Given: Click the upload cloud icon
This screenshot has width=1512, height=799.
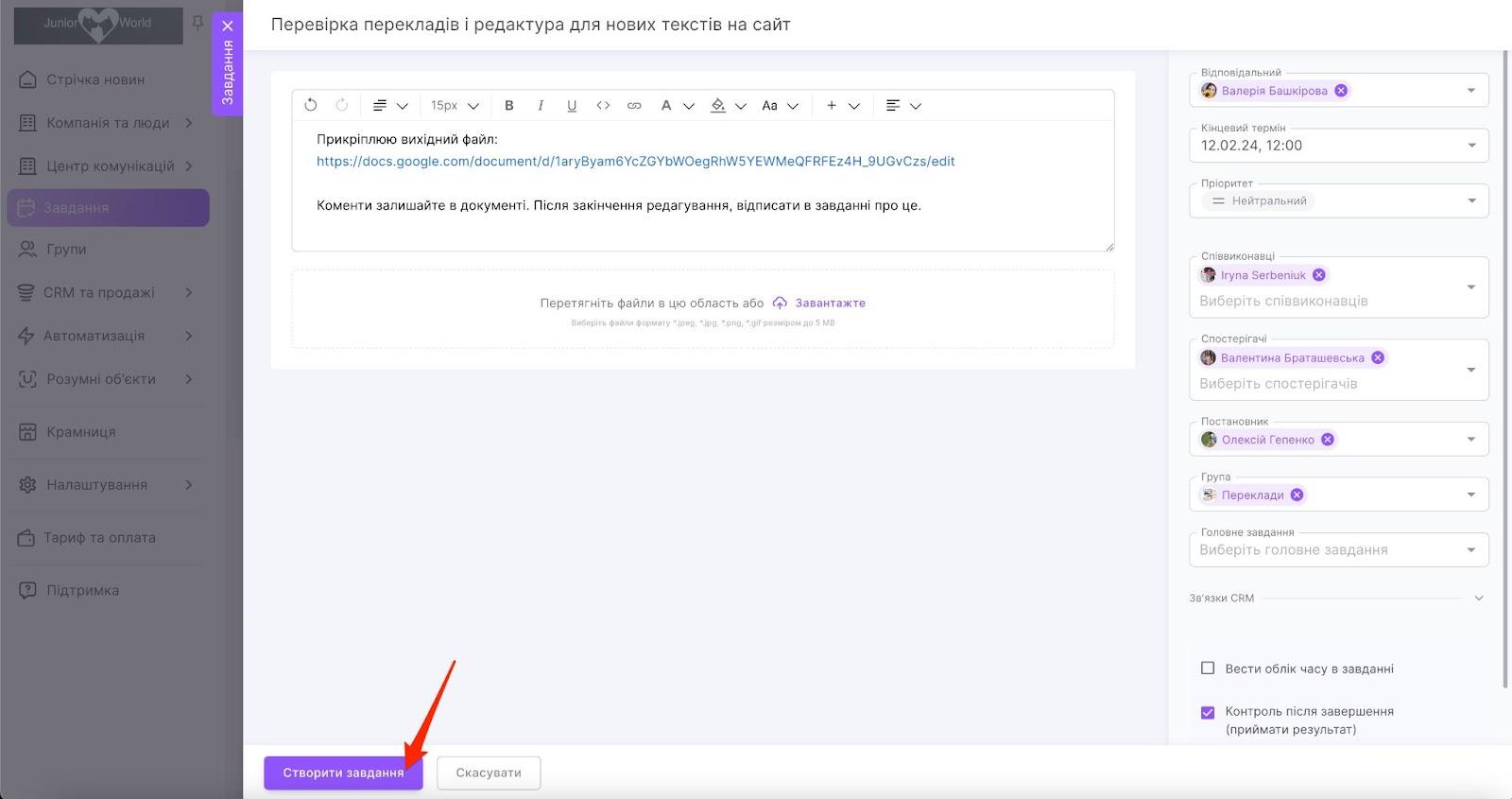Looking at the screenshot, I should [x=780, y=304].
